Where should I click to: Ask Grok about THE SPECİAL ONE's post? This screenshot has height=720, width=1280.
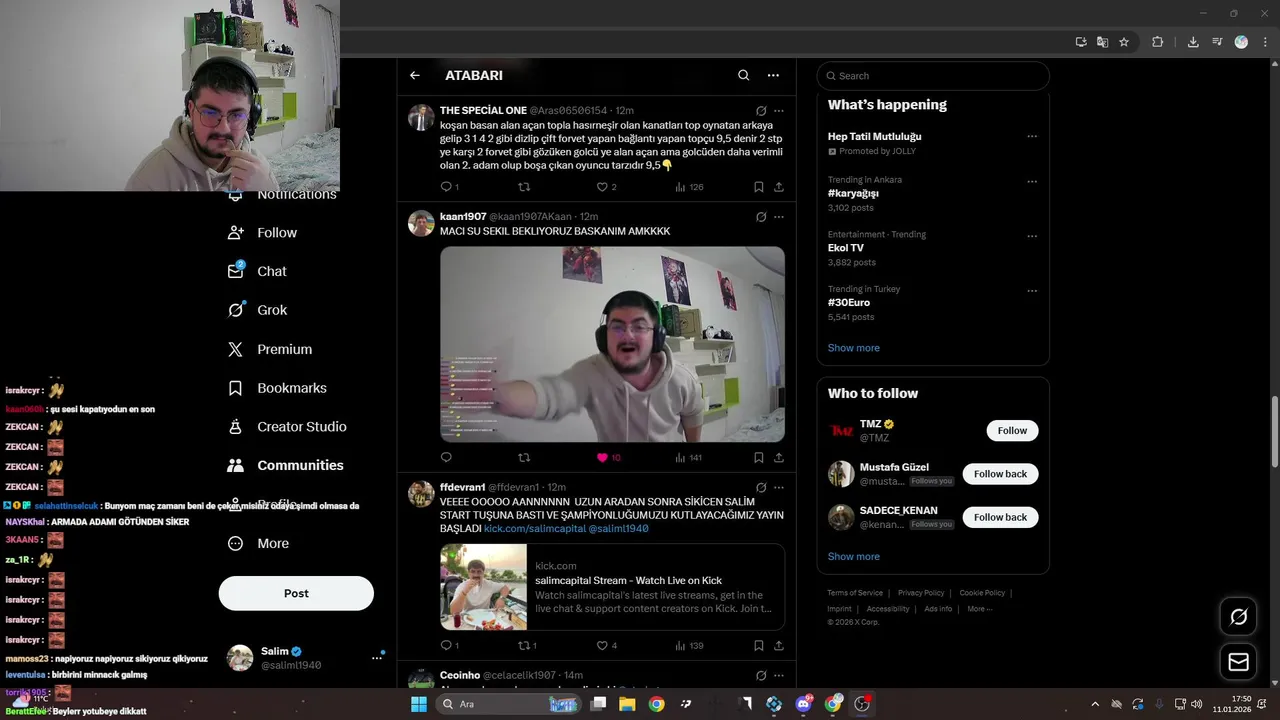761,111
